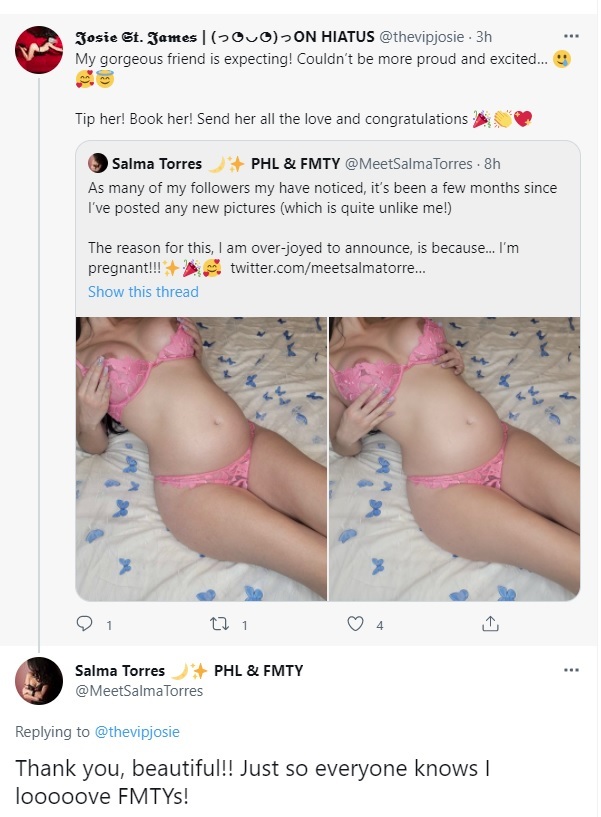Image resolution: width=601 pixels, height=817 pixels.
Task: Open more options on Salma's reply
Action: pyautogui.click(x=571, y=670)
